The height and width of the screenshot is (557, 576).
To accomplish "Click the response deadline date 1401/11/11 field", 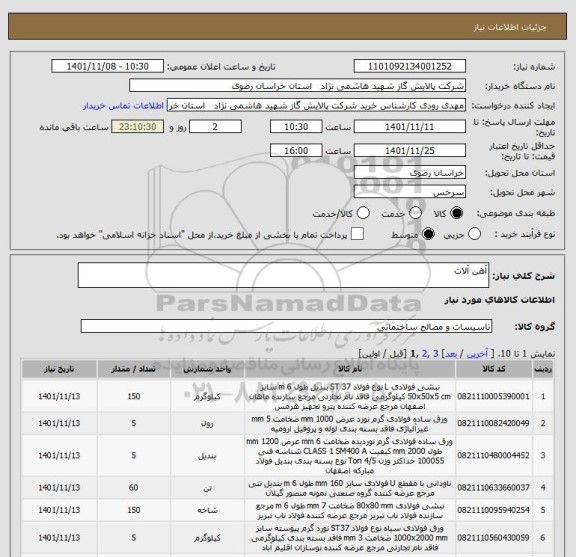I will pos(410,127).
